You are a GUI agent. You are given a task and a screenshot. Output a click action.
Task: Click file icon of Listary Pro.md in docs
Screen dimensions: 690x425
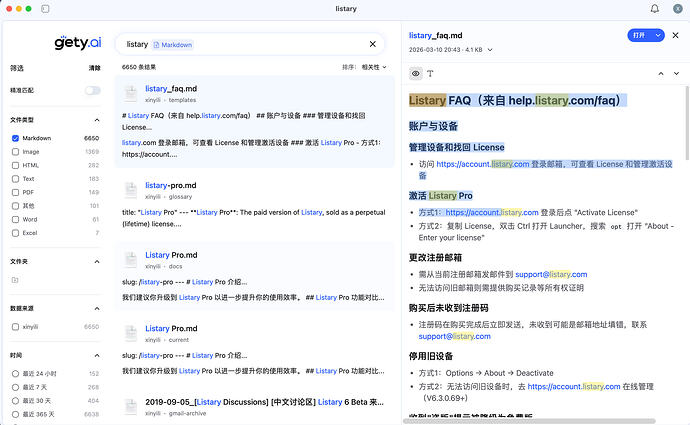click(x=131, y=260)
